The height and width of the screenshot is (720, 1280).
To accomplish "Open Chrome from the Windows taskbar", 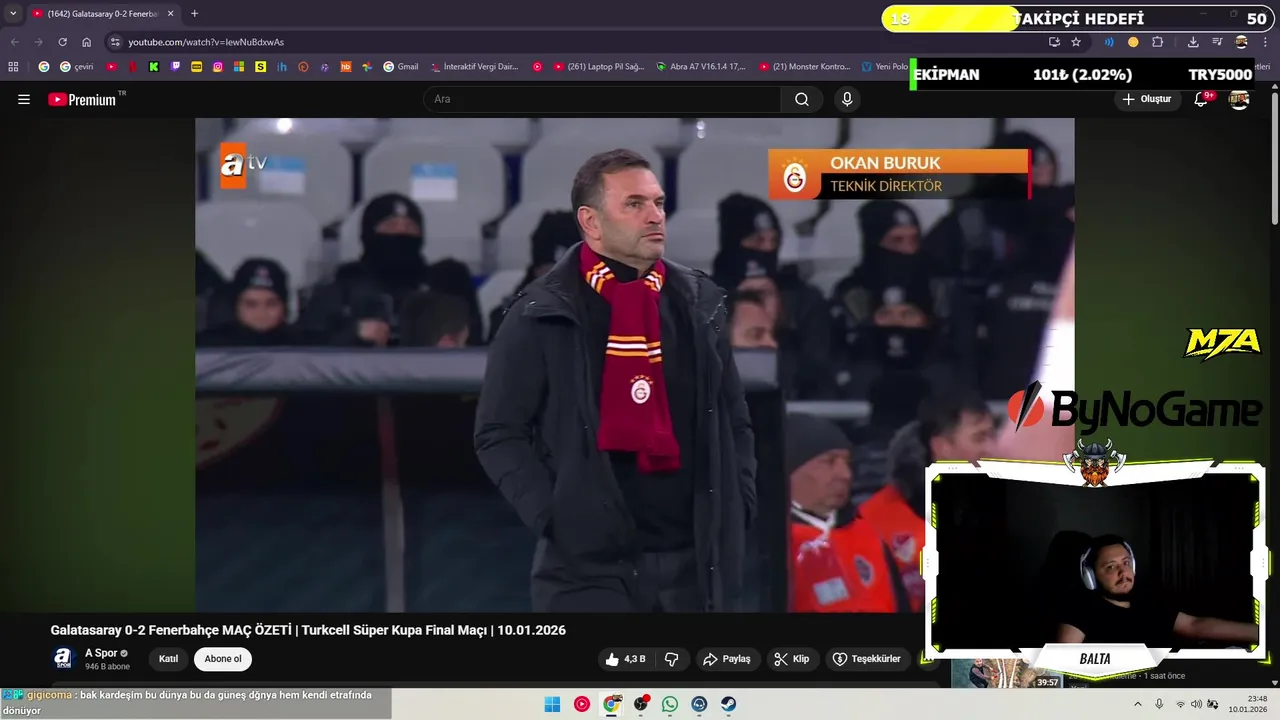I will [611, 704].
